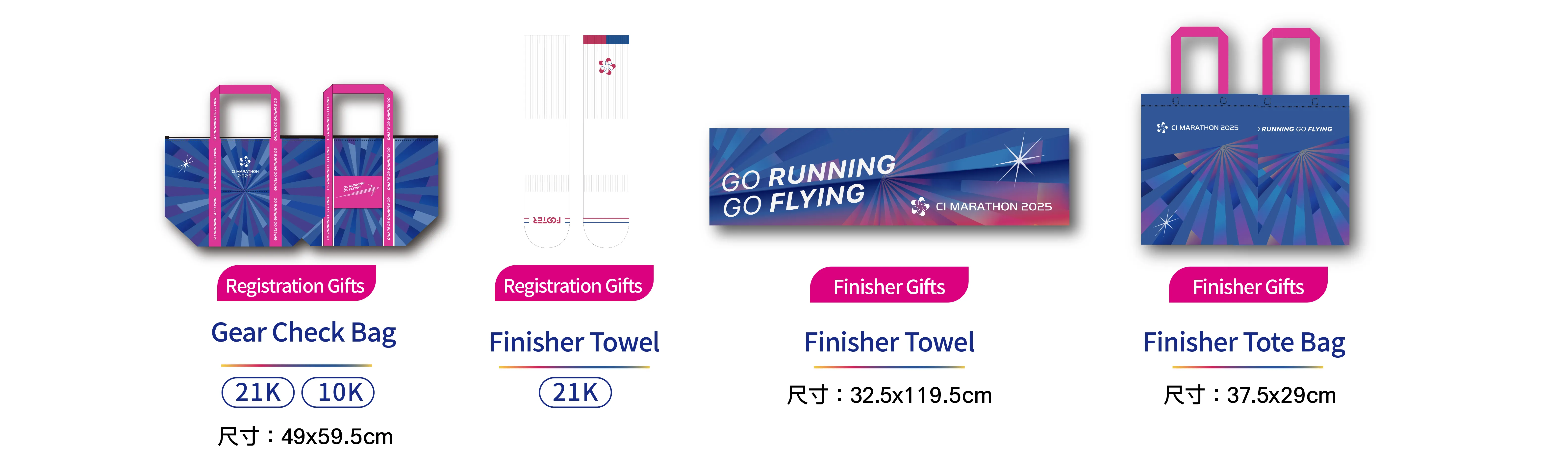
Task: Click the white socks product image
Action: 577,141
